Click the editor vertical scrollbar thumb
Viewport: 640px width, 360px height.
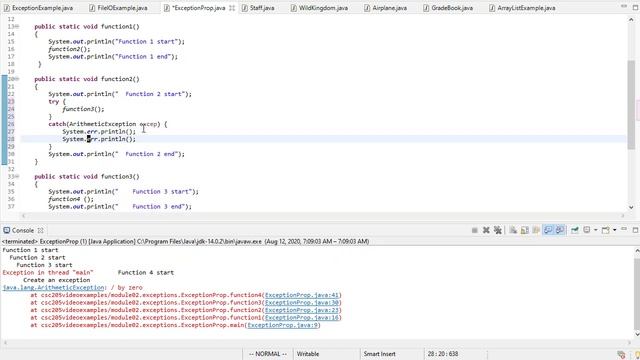click(x=631, y=105)
